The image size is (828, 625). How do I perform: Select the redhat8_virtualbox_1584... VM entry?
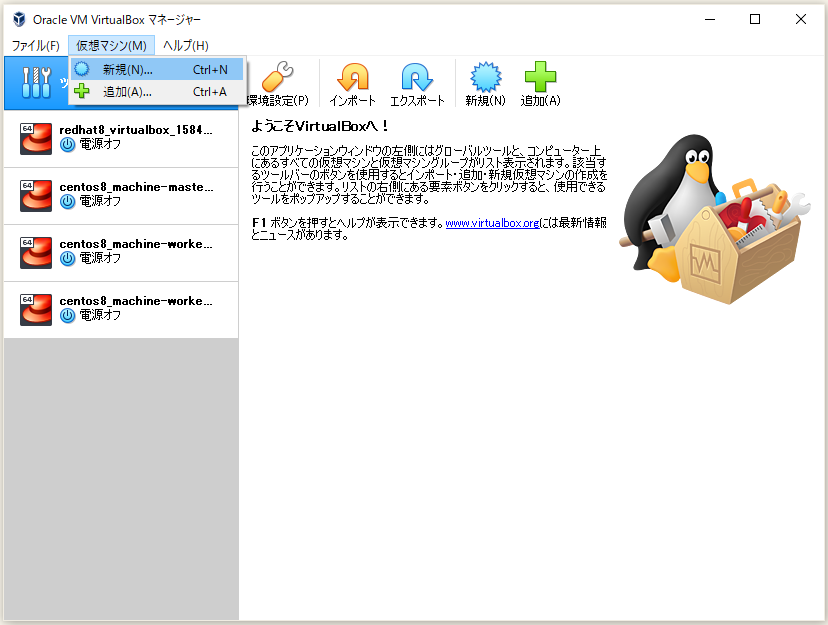pos(121,139)
